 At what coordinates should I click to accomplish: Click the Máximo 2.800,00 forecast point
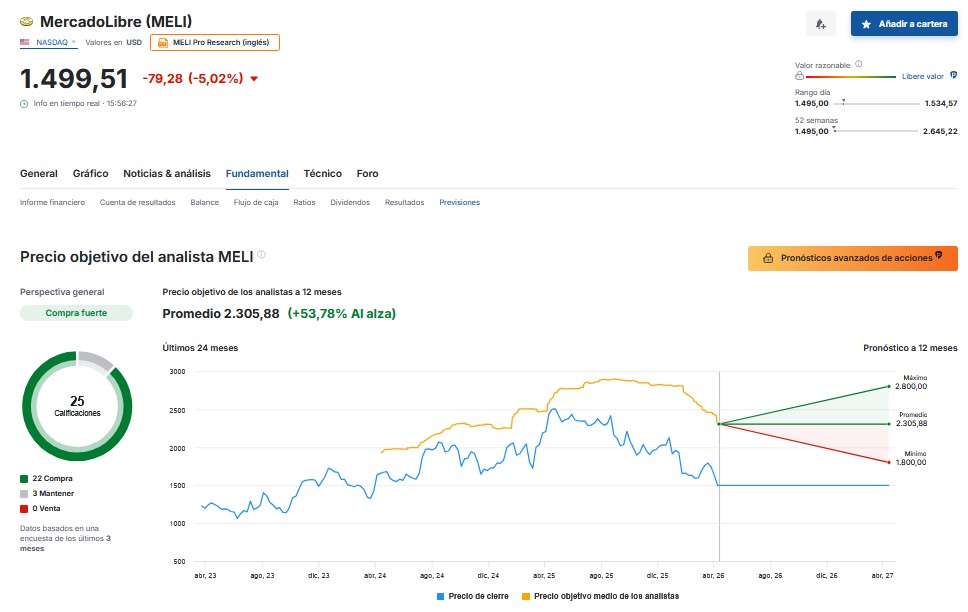889,387
